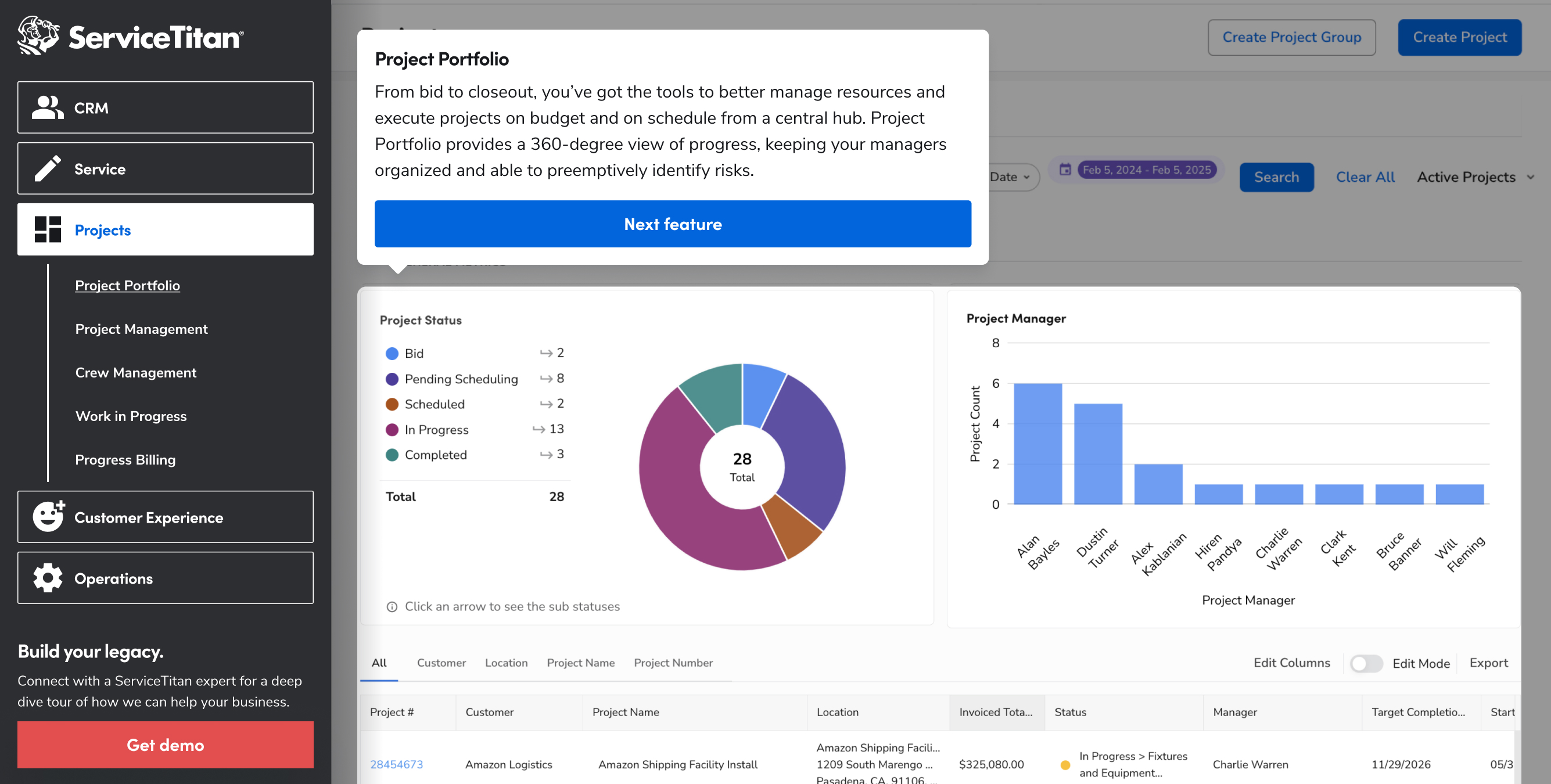Click the ServiceTitan logo icon
Screen dimensions: 1551x784
(x=38, y=36)
